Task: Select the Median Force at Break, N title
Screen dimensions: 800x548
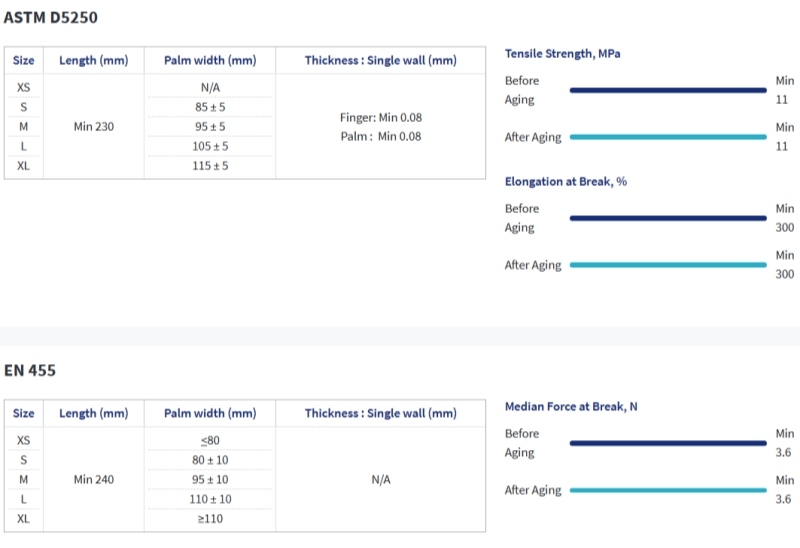Action: pyautogui.click(x=572, y=406)
